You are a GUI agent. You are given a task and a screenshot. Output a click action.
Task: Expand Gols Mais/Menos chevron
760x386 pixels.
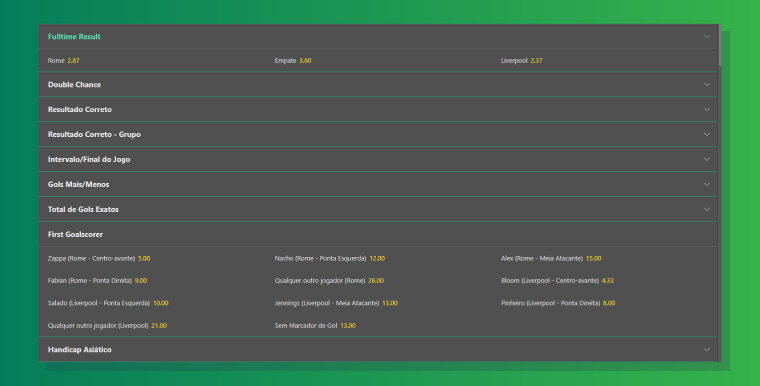point(707,184)
